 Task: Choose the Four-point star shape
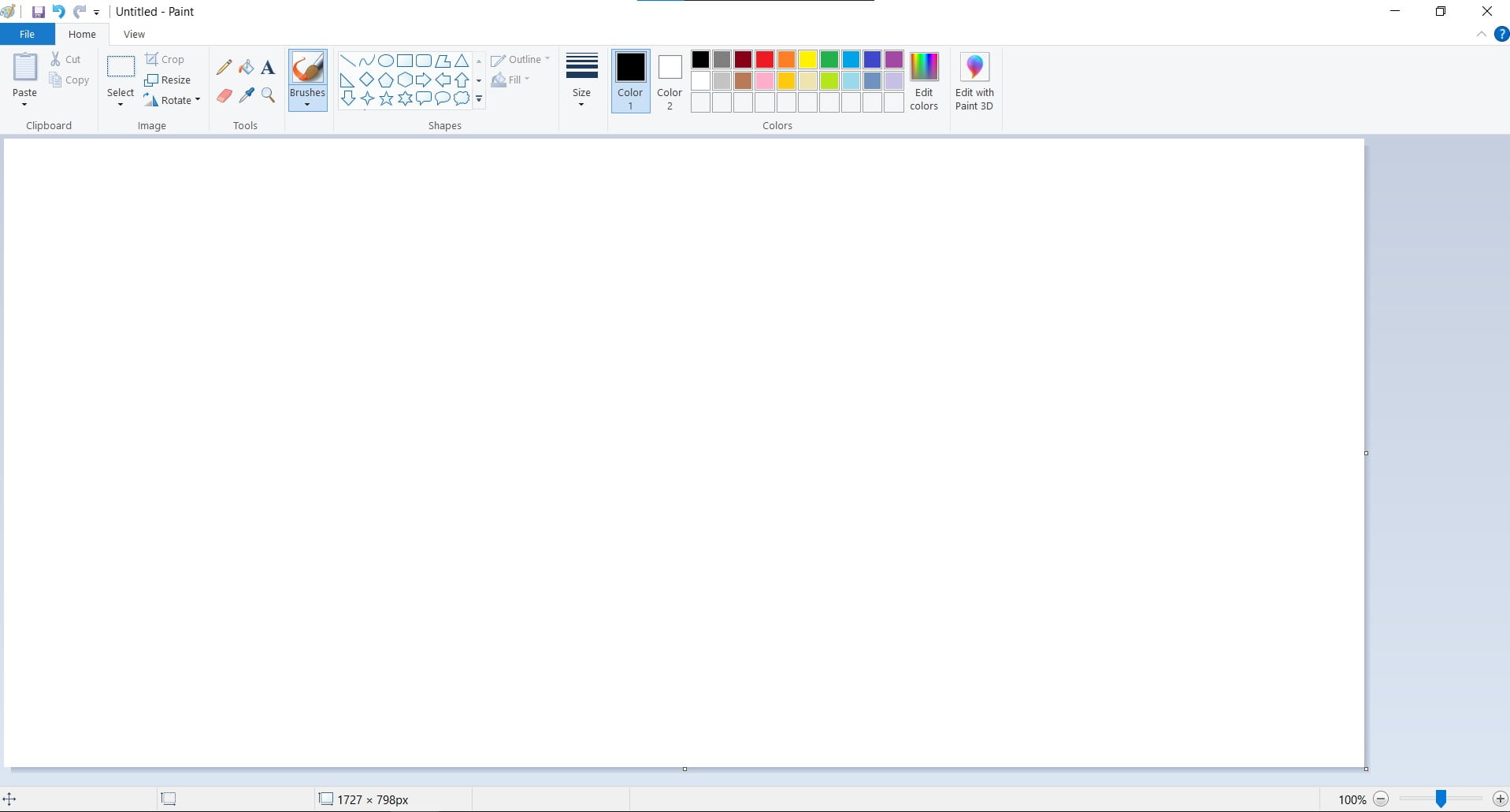366,98
